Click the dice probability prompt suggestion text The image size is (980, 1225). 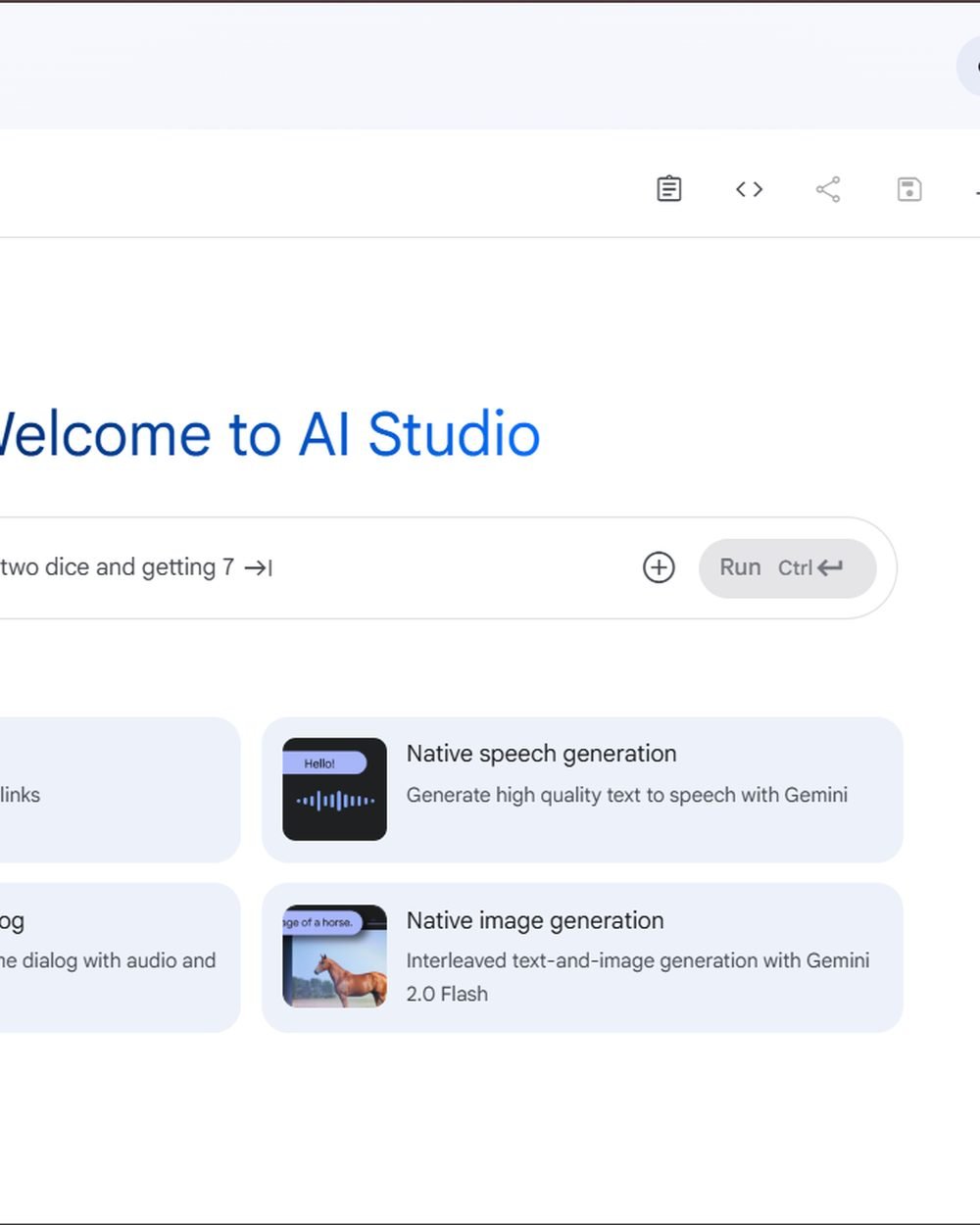pyautogui.click(x=117, y=567)
